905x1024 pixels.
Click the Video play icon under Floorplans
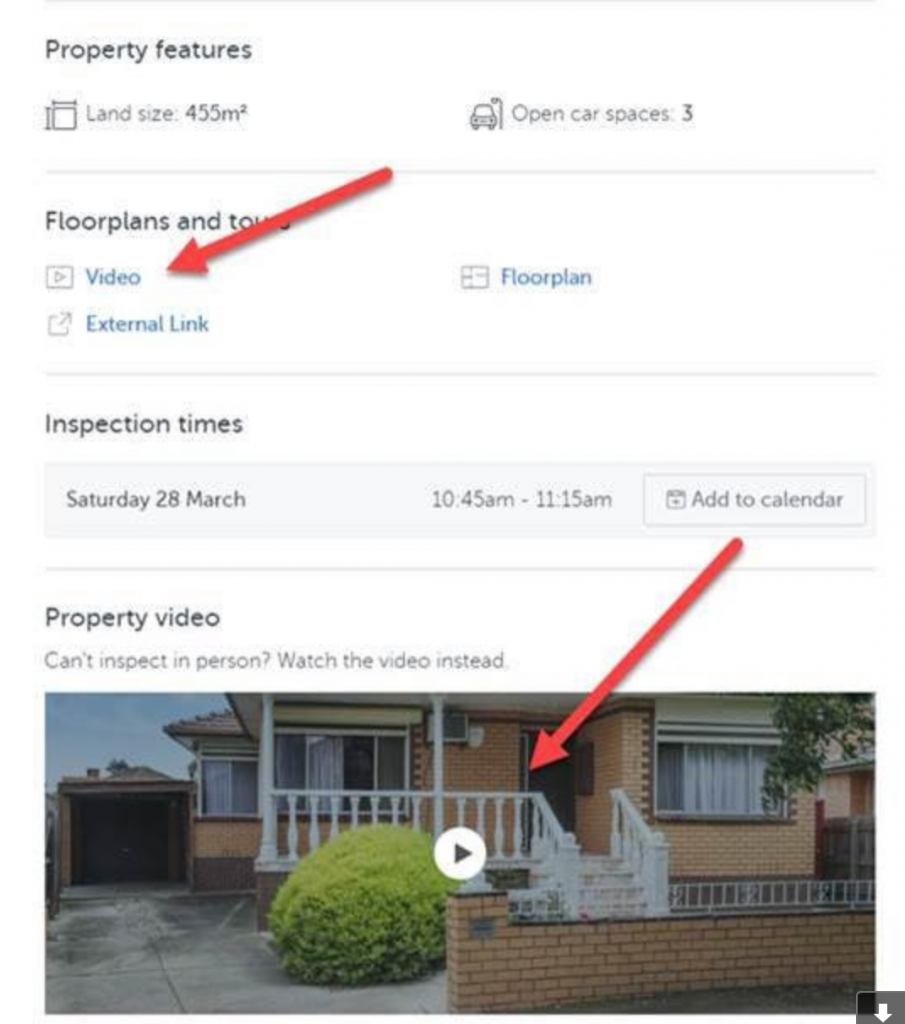(59, 277)
